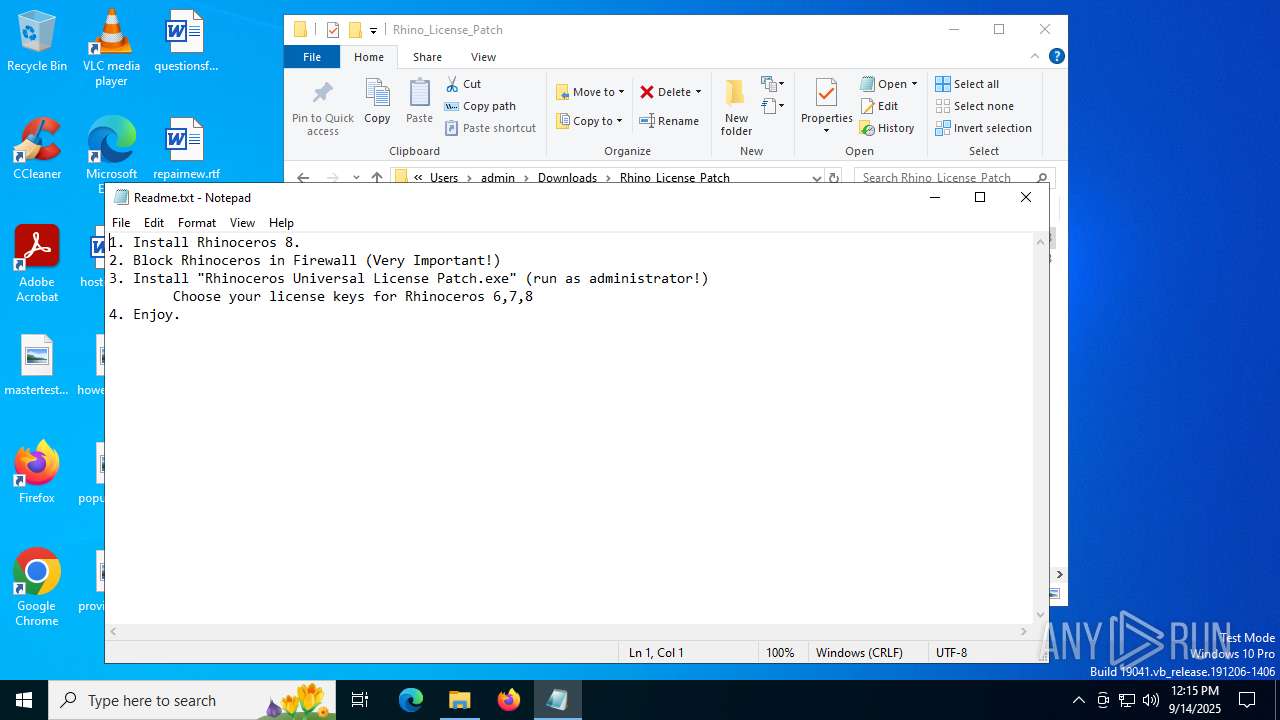Click the Downloads breadcrumb in address bar
1280x720 pixels.
point(567,178)
